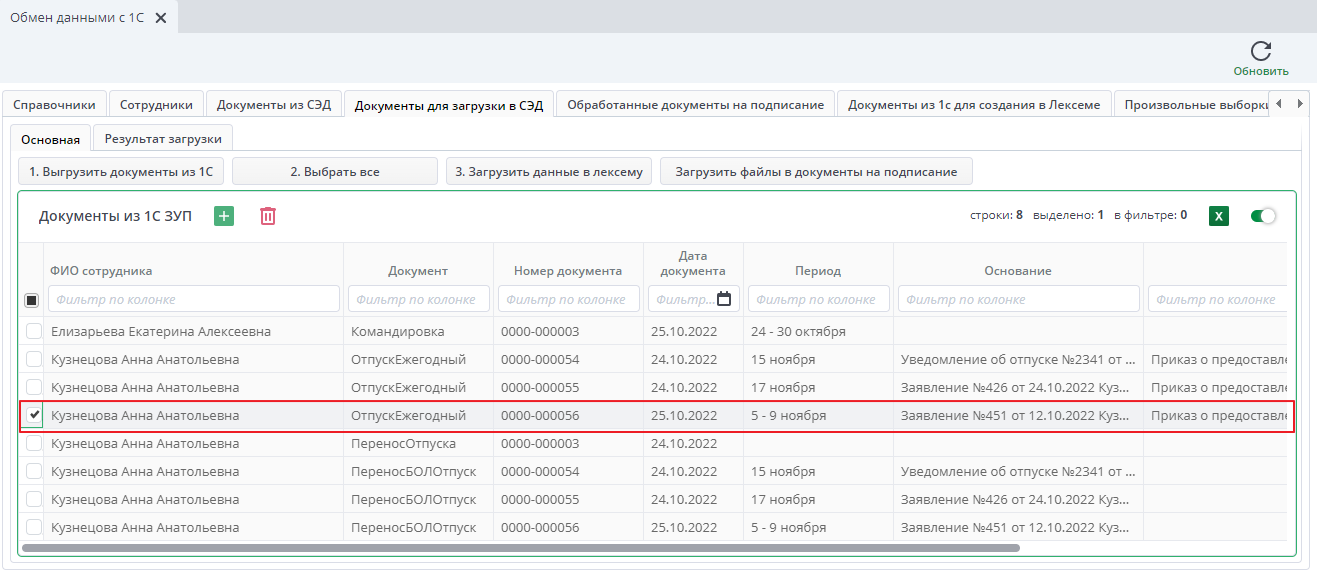
Task: Close the Обмен данными с 1С tab
Action: click(x=161, y=18)
